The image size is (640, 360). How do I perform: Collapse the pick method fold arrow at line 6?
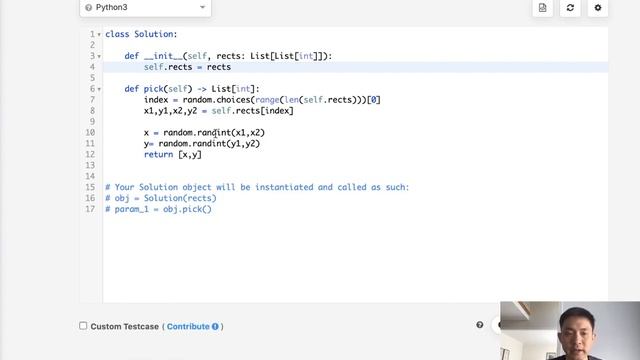(x=99, y=89)
